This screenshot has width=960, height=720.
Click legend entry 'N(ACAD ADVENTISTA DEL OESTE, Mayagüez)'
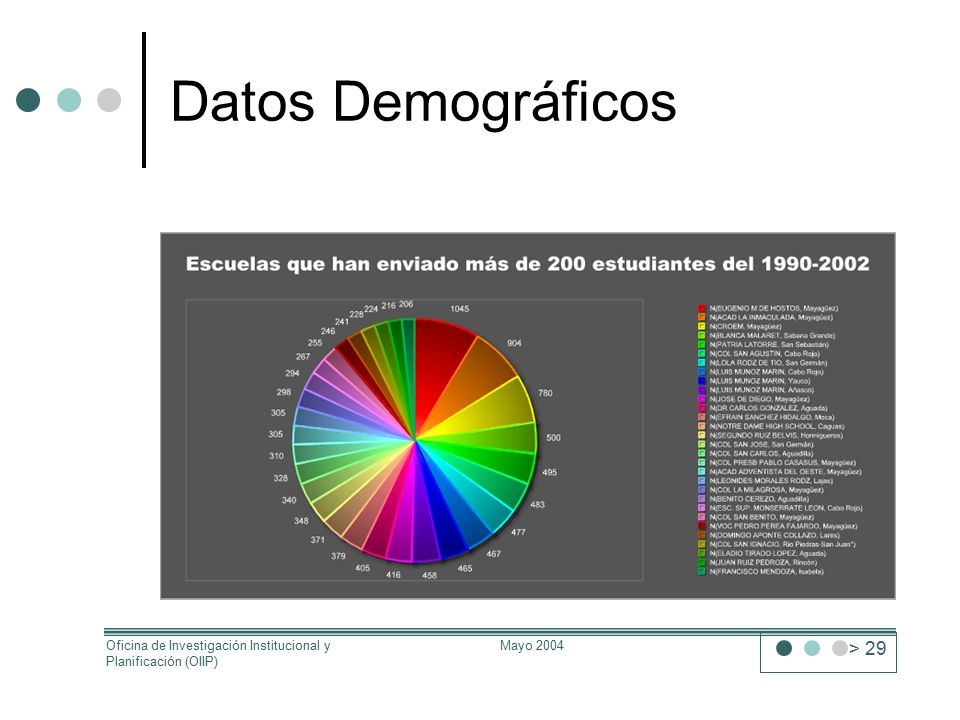[786, 472]
